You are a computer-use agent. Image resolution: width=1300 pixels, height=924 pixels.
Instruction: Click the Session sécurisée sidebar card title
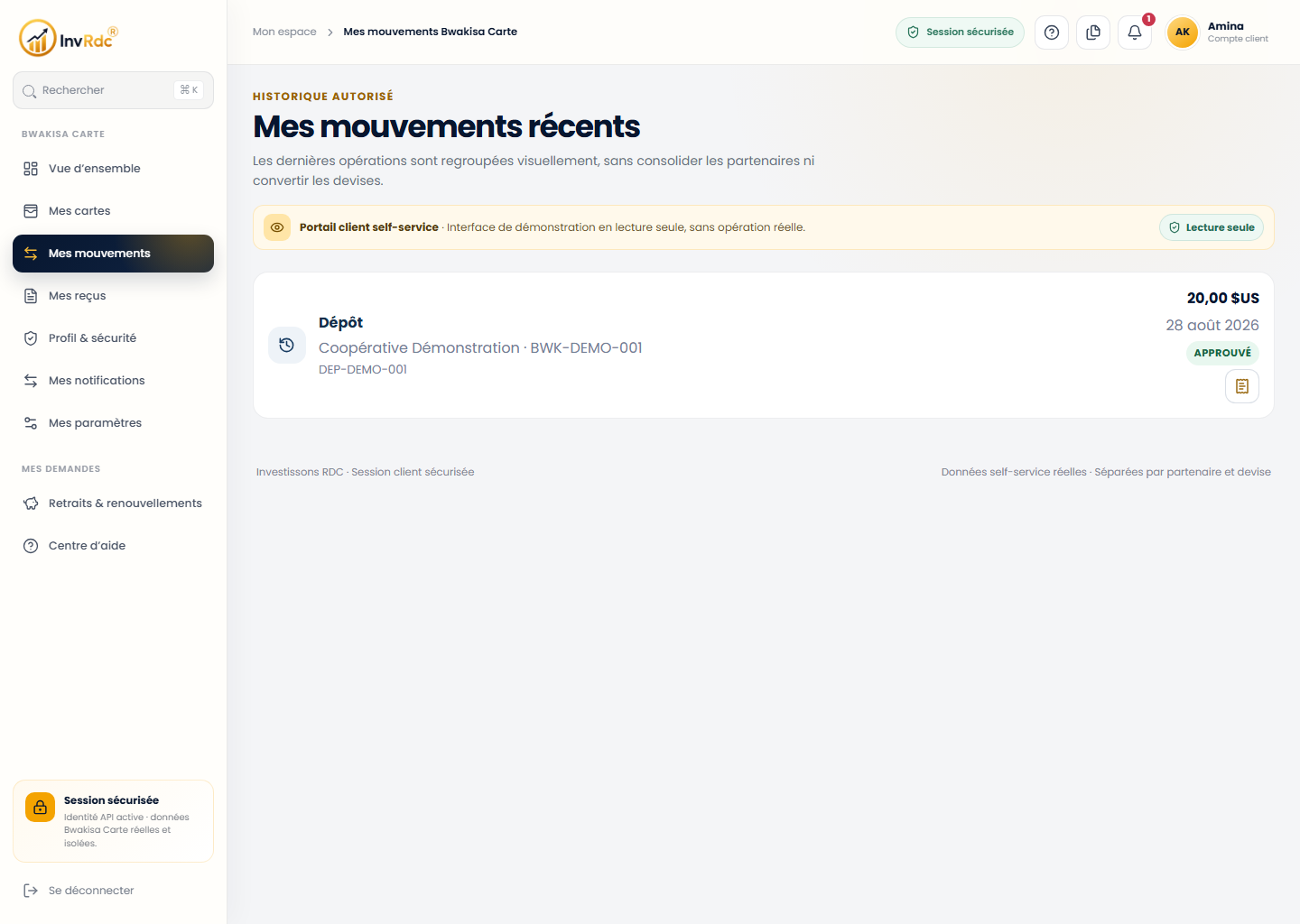coord(111,800)
